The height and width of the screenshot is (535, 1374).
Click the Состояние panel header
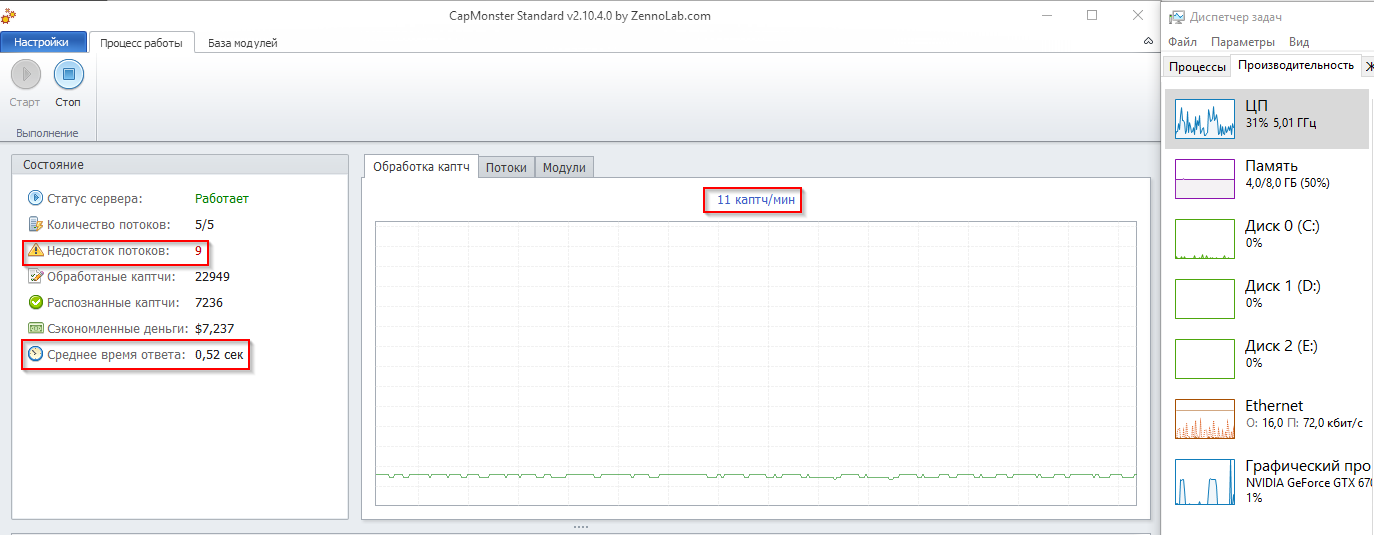179,164
